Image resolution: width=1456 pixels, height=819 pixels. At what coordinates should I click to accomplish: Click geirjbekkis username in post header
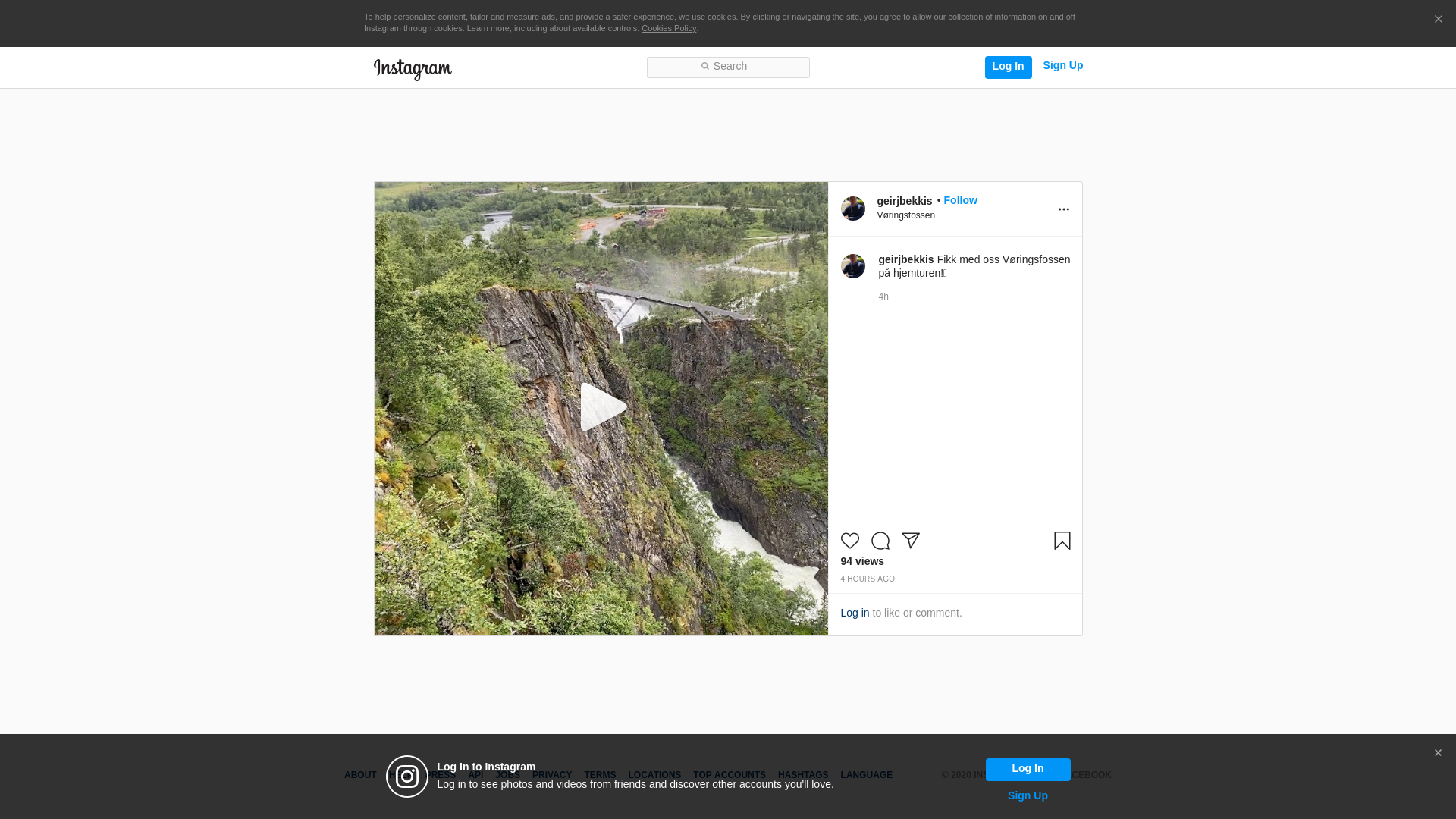904,201
